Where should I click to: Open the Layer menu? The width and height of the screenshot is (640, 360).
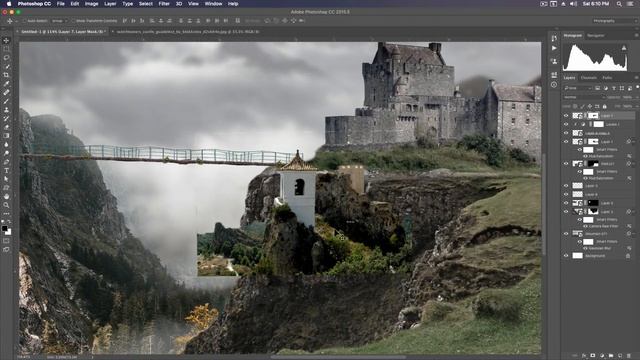coord(110,4)
